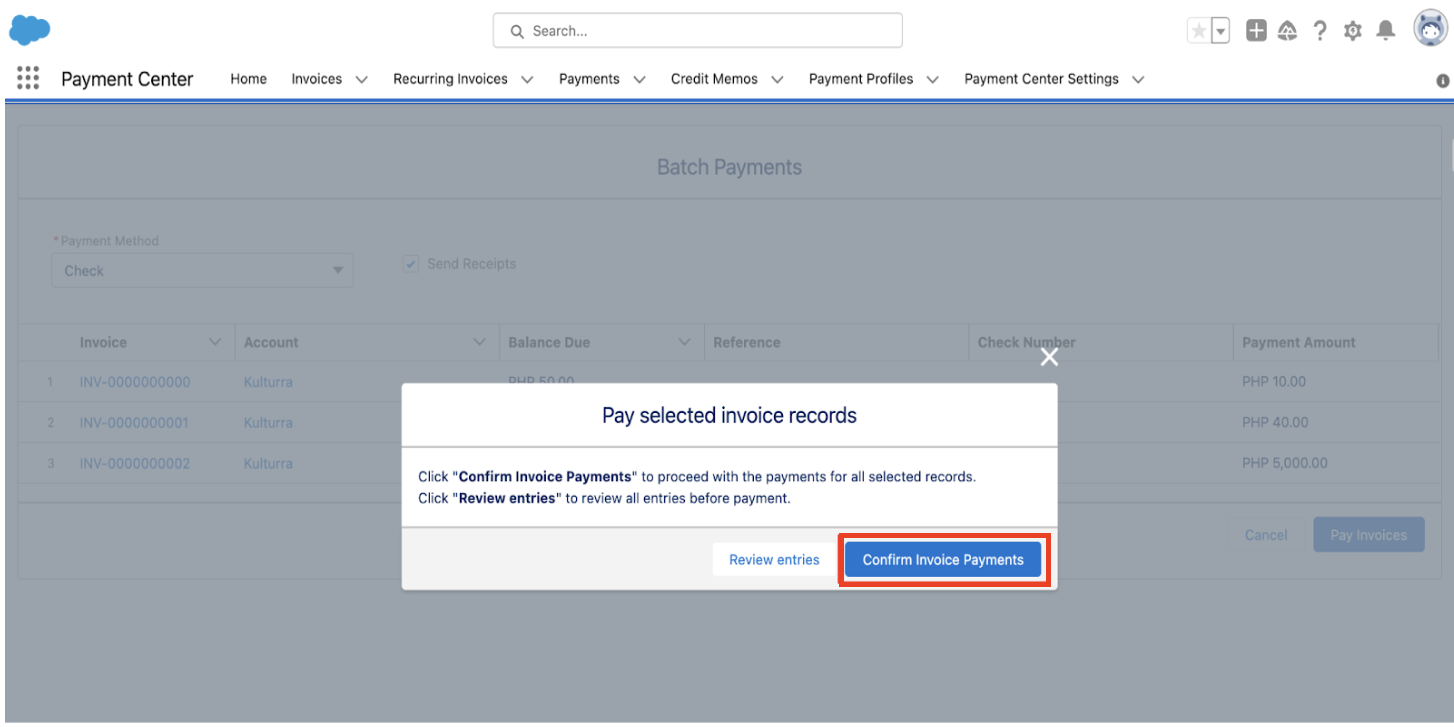Open the Account column header chevron
Viewport: 1454px width, 727px height.
pyautogui.click(x=478, y=342)
